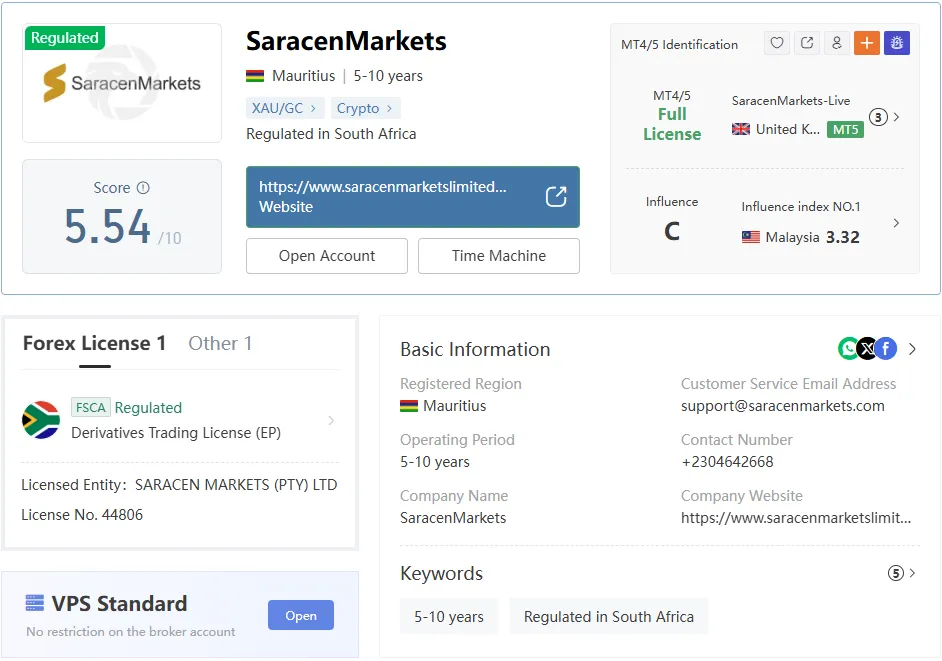
Task: Click Malaysia flag in Influence section
Action: tap(750, 237)
